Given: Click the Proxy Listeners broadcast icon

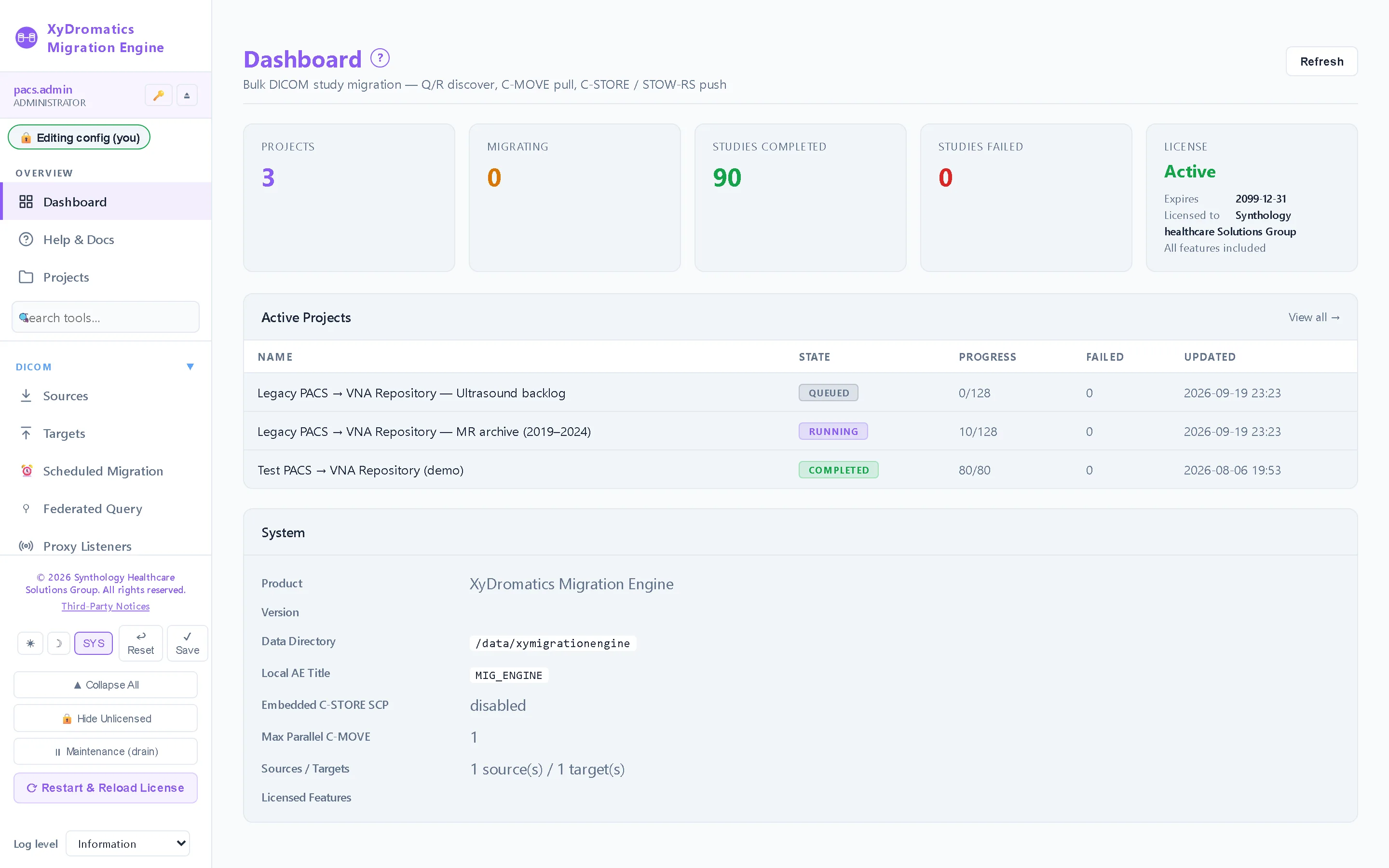Looking at the screenshot, I should [26, 546].
